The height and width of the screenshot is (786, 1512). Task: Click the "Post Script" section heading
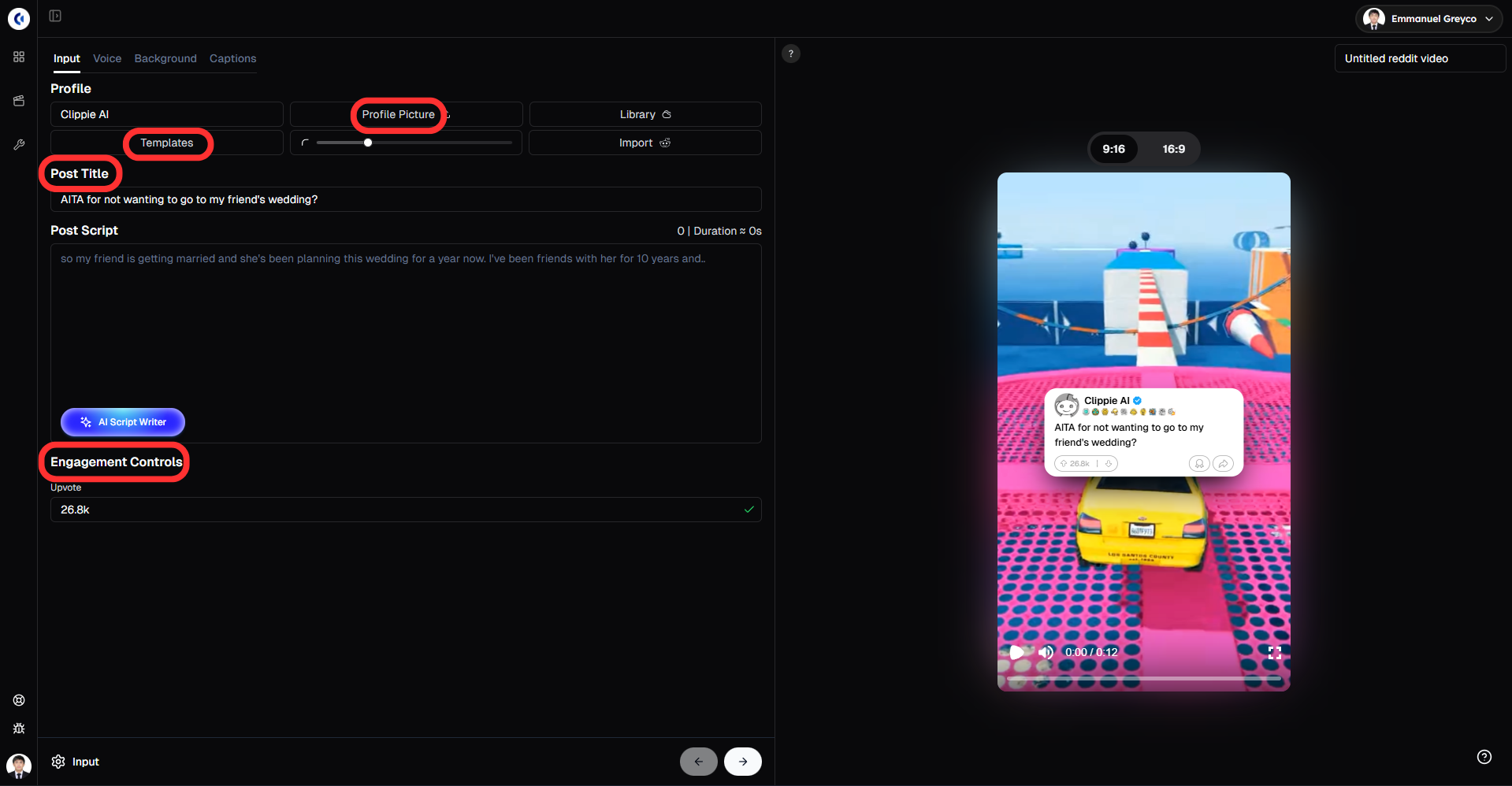[x=84, y=230]
